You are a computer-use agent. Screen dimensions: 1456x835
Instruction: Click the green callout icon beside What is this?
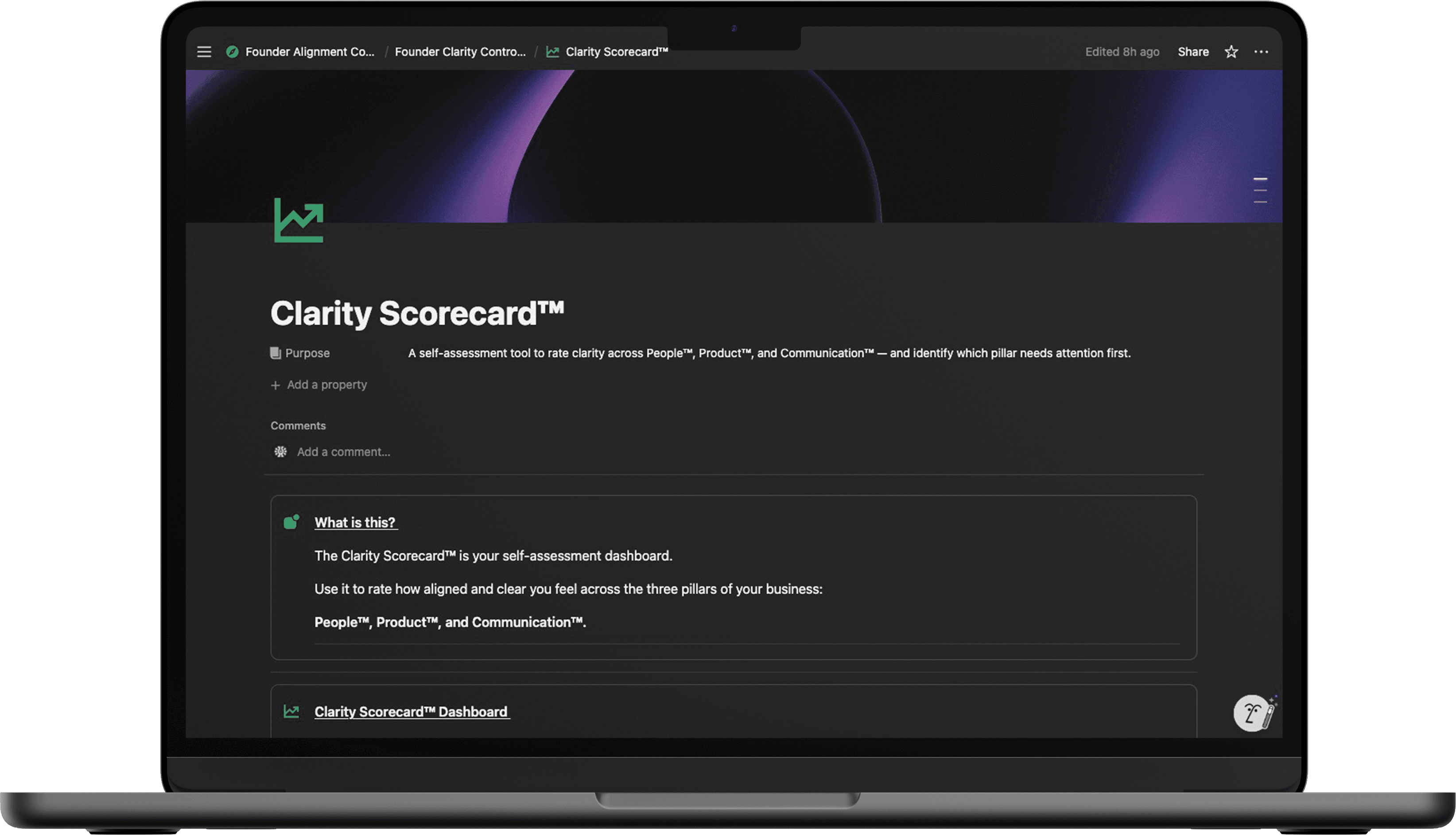tap(291, 522)
